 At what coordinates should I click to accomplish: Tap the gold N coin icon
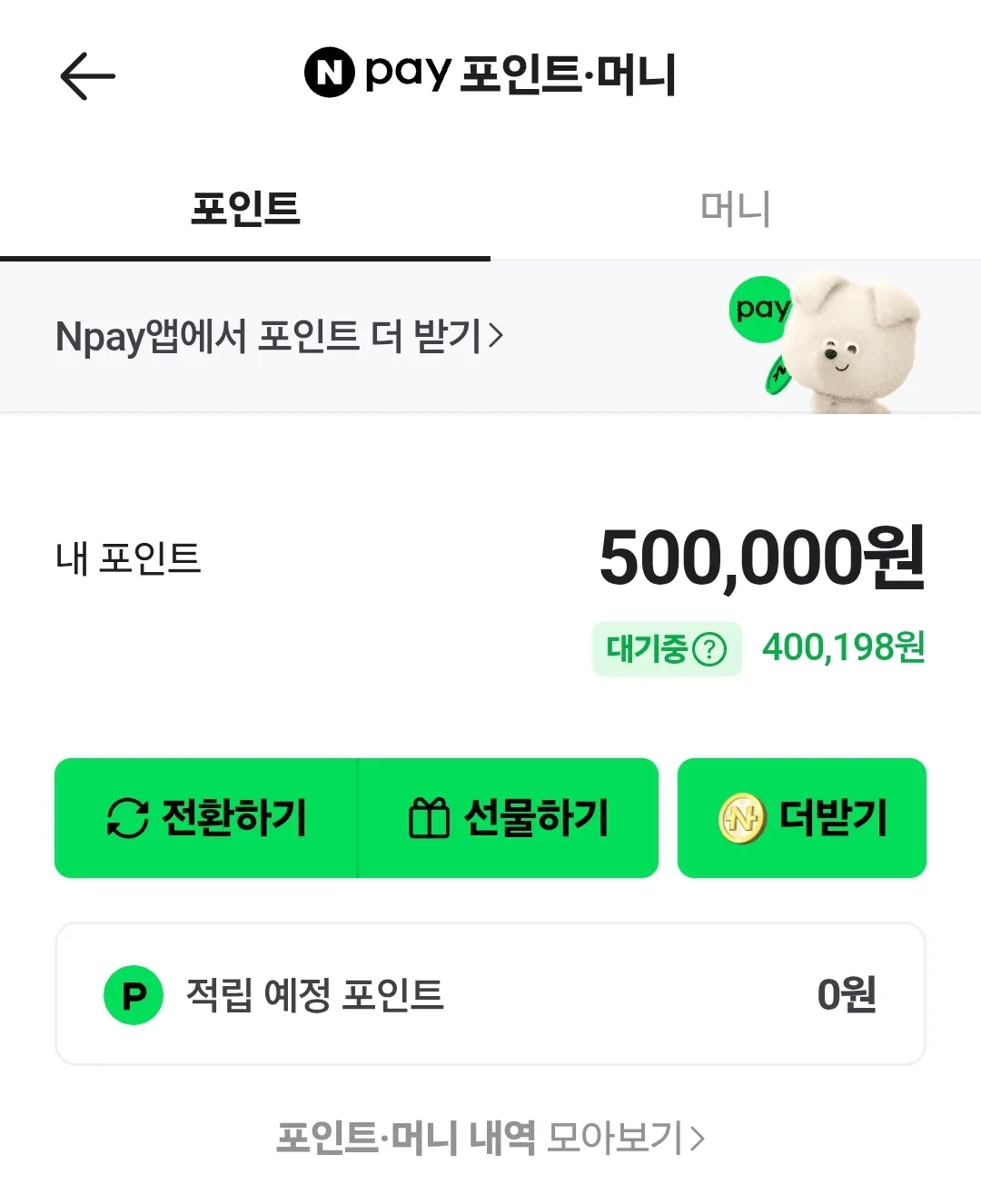pos(742,818)
